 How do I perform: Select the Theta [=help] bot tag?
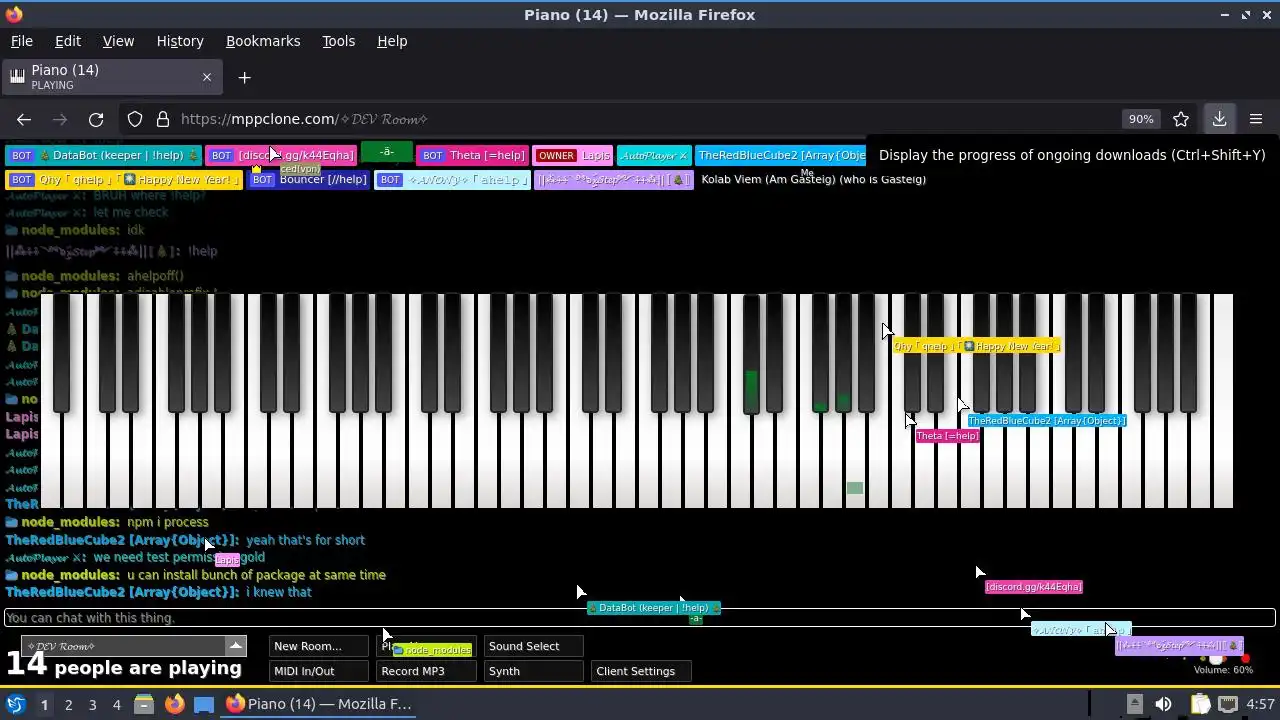point(473,155)
